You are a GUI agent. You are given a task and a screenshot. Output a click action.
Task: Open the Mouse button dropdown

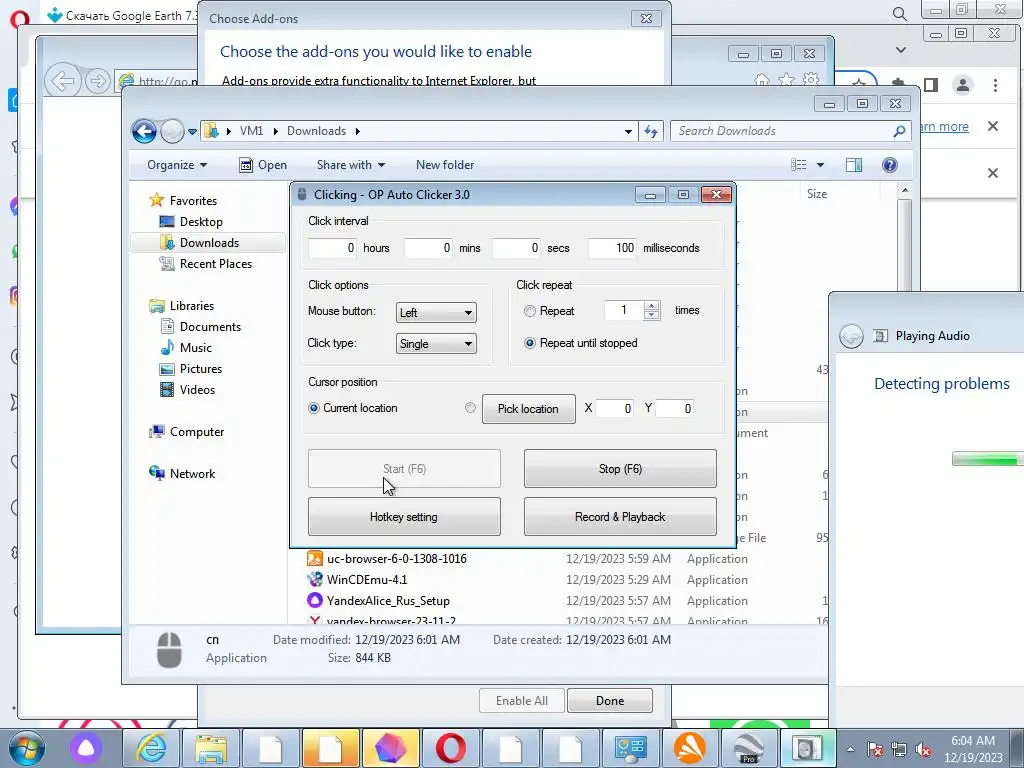click(436, 313)
